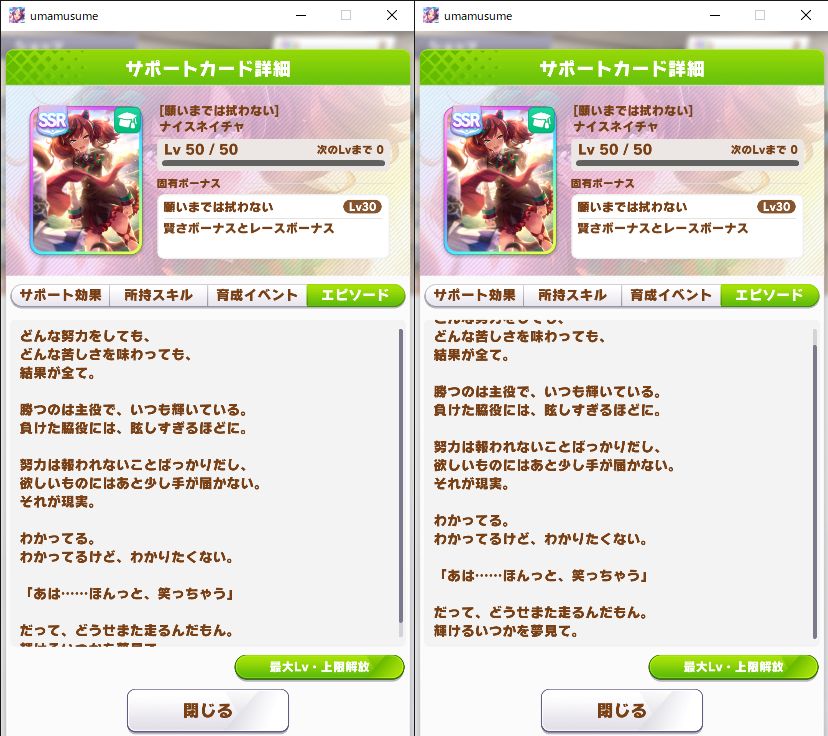
Task: Click episode text scrollbar in right window
Action: click(815, 483)
